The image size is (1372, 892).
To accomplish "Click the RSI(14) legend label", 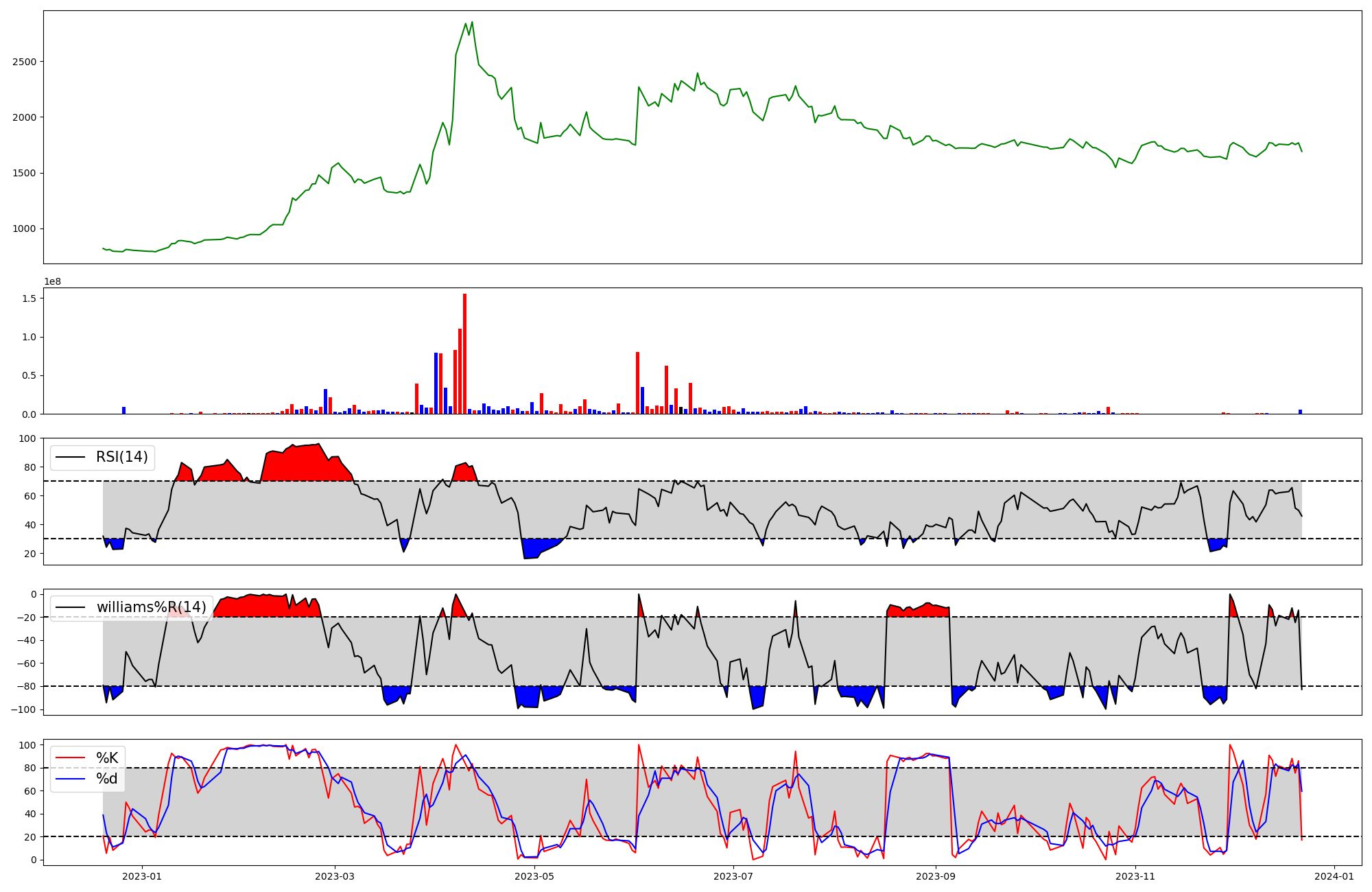I will tap(121, 457).
